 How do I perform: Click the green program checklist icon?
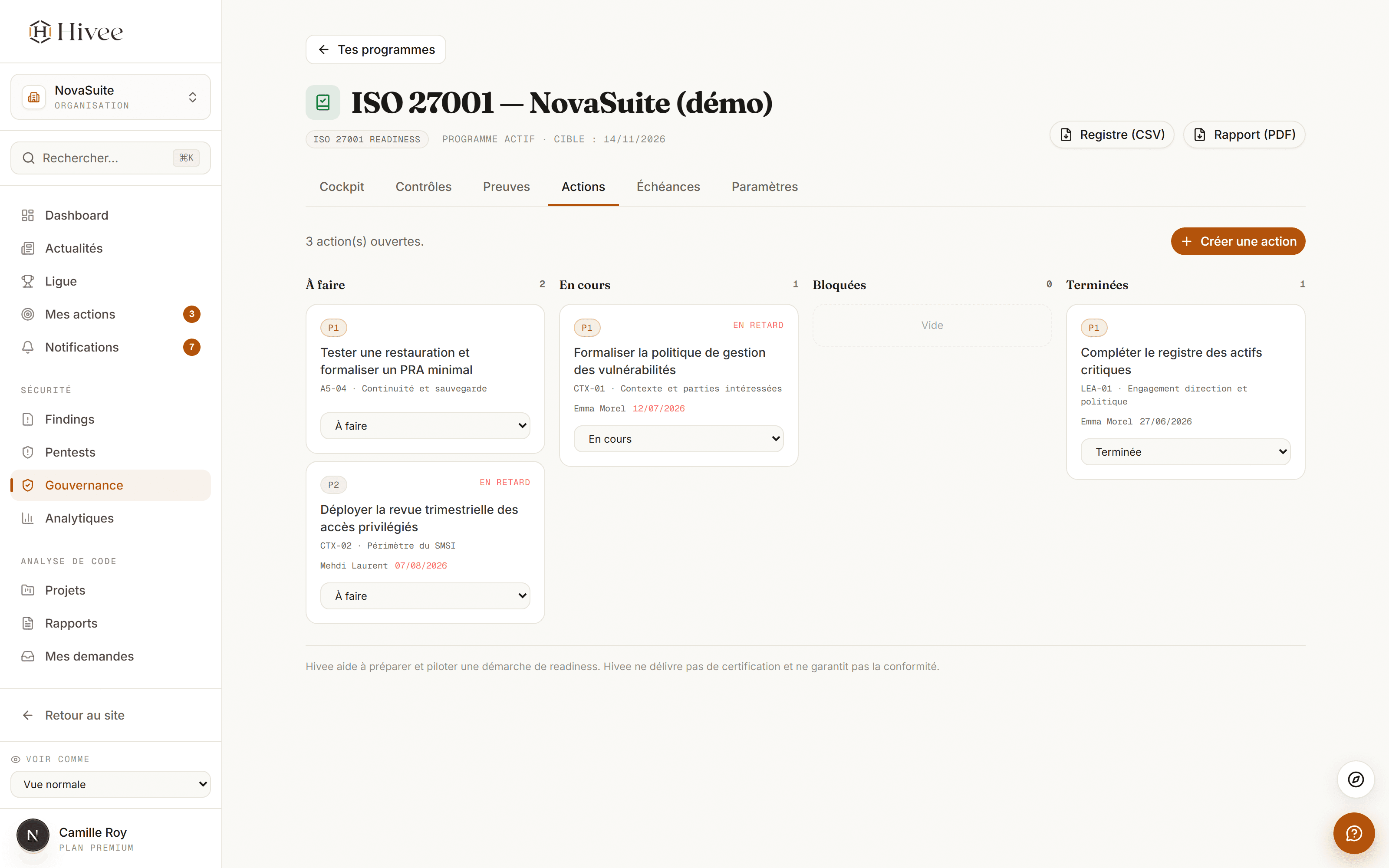click(x=323, y=103)
